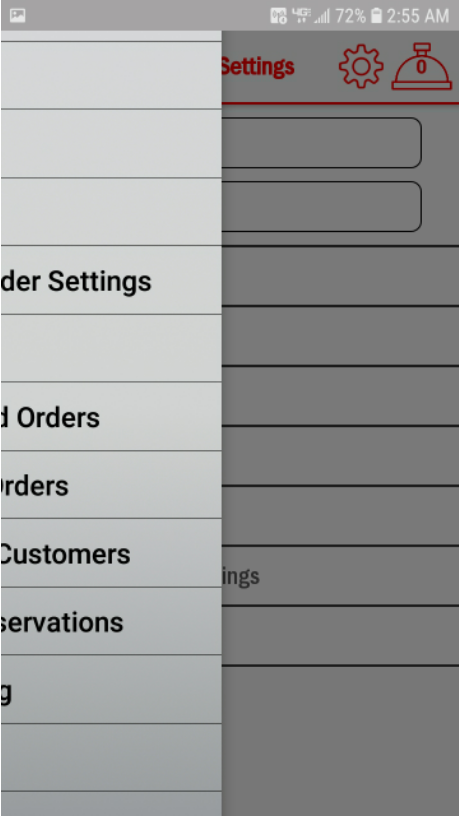This screenshot has height=816, width=459.
Task: Tap the battery icon in the status bar
Action: click(x=375, y=16)
